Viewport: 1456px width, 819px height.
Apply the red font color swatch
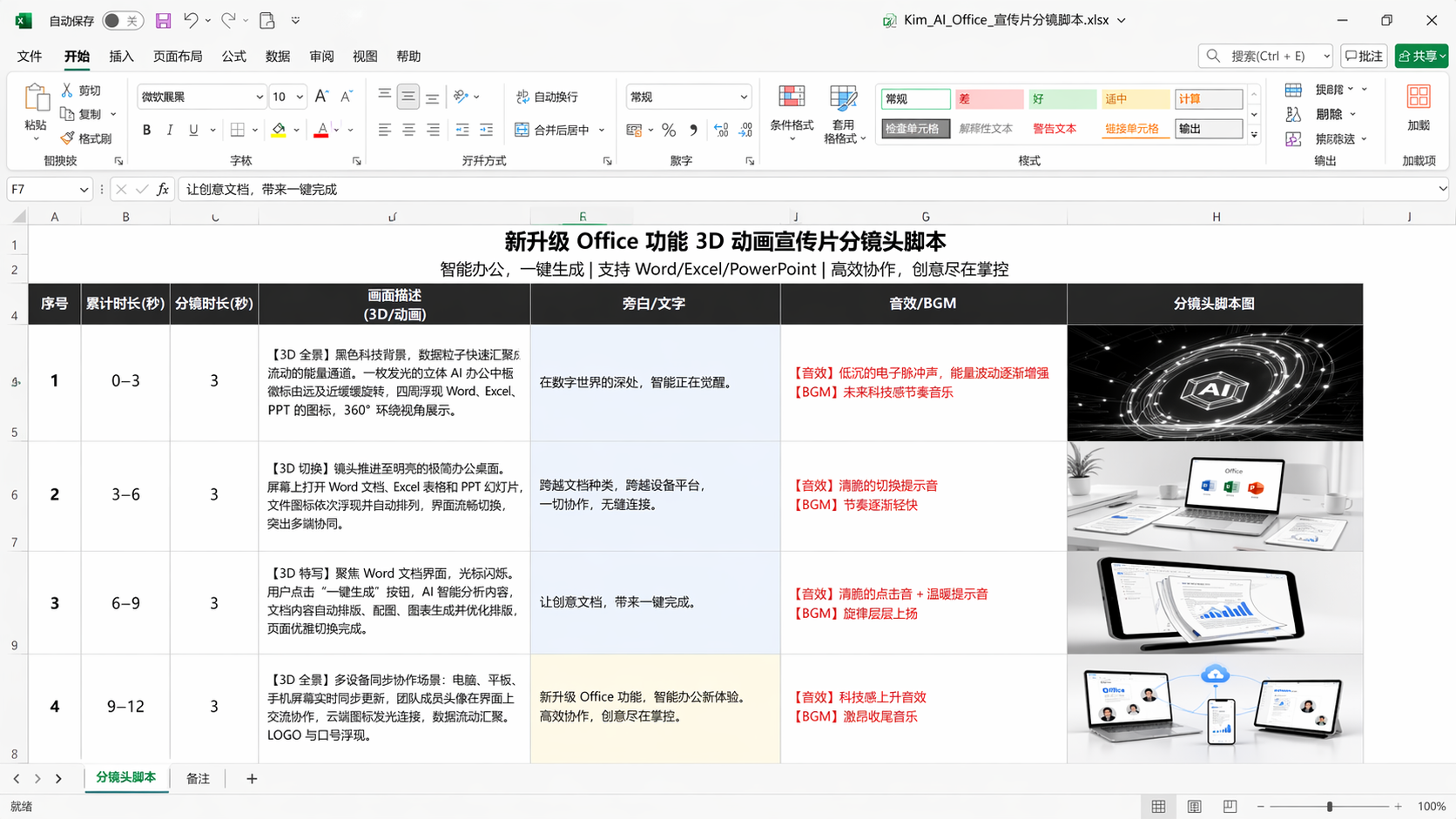click(321, 130)
